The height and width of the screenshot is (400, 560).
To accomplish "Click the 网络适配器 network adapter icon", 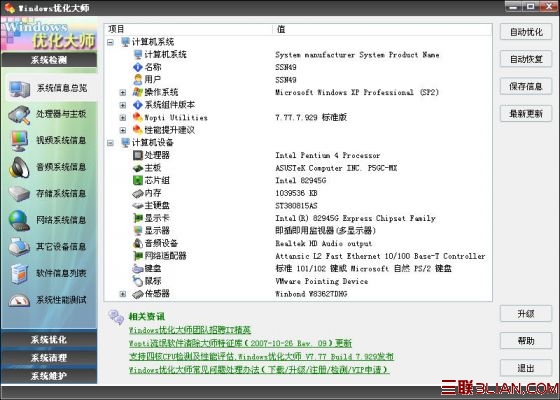I will tap(138, 256).
